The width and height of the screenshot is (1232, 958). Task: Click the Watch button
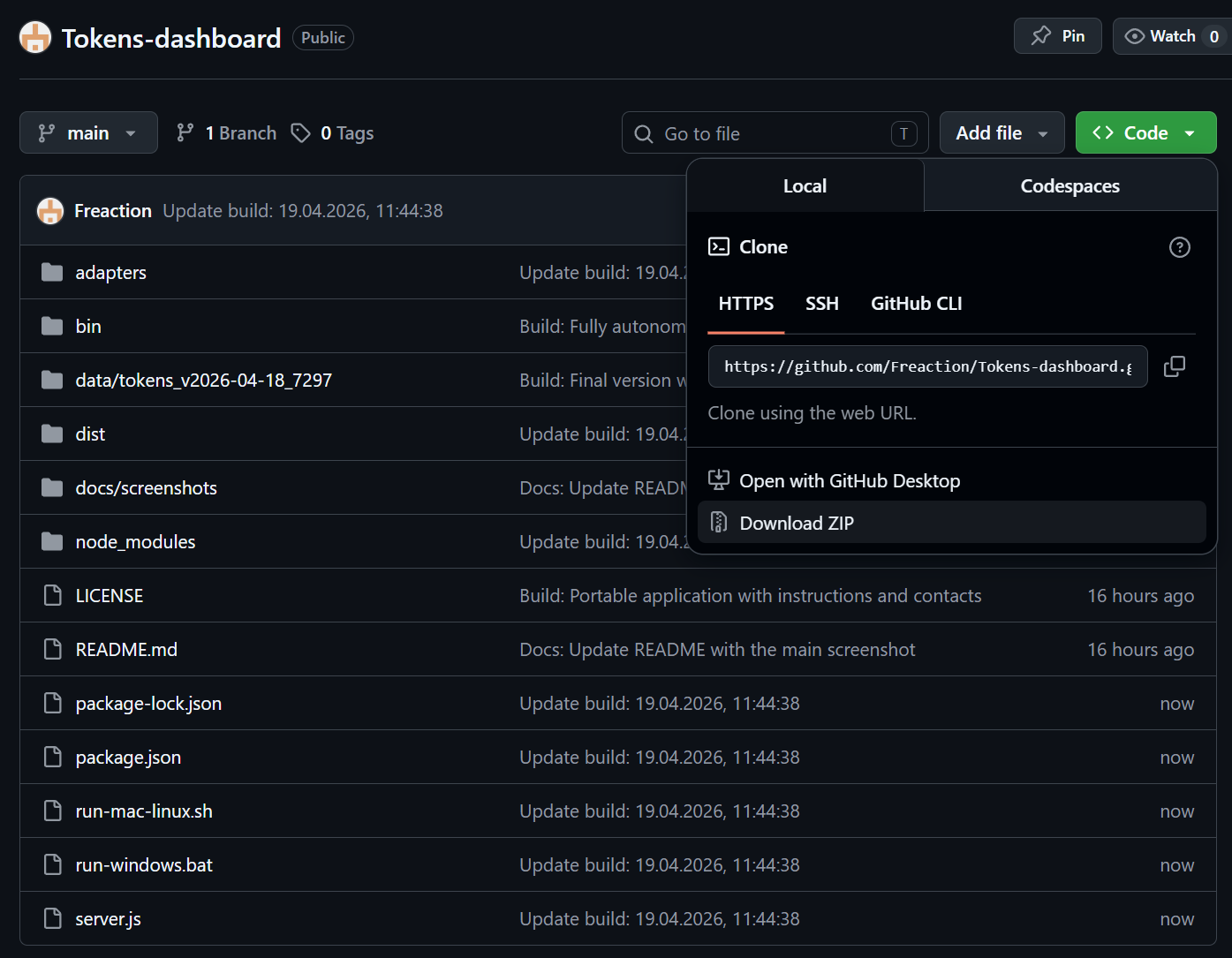(1170, 35)
